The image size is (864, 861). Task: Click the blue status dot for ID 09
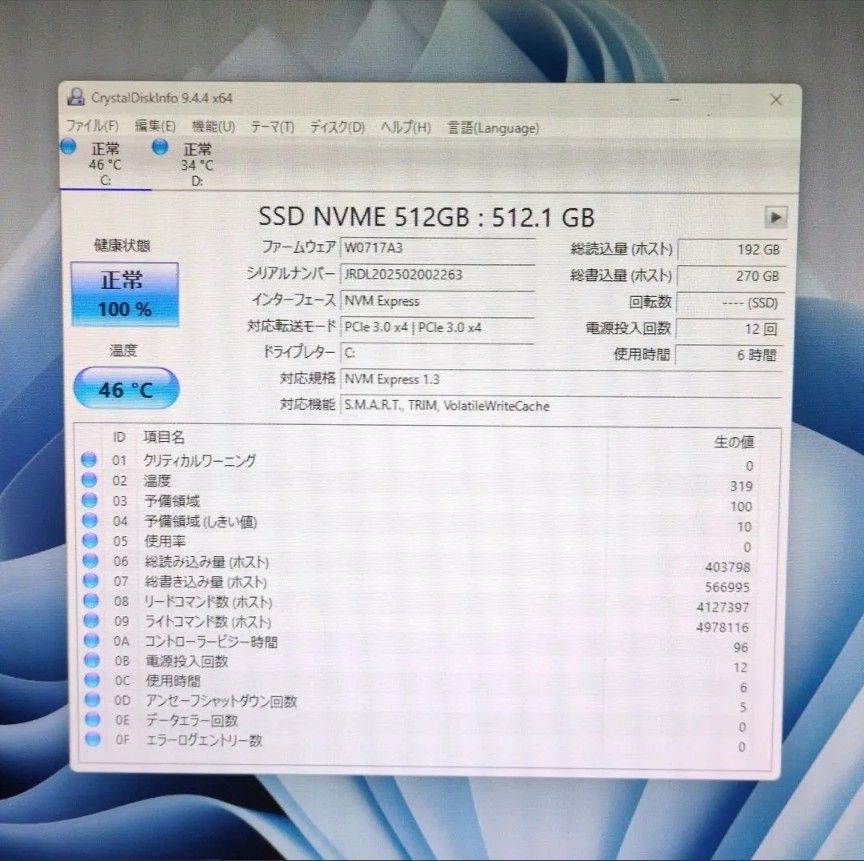[x=91, y=620]
